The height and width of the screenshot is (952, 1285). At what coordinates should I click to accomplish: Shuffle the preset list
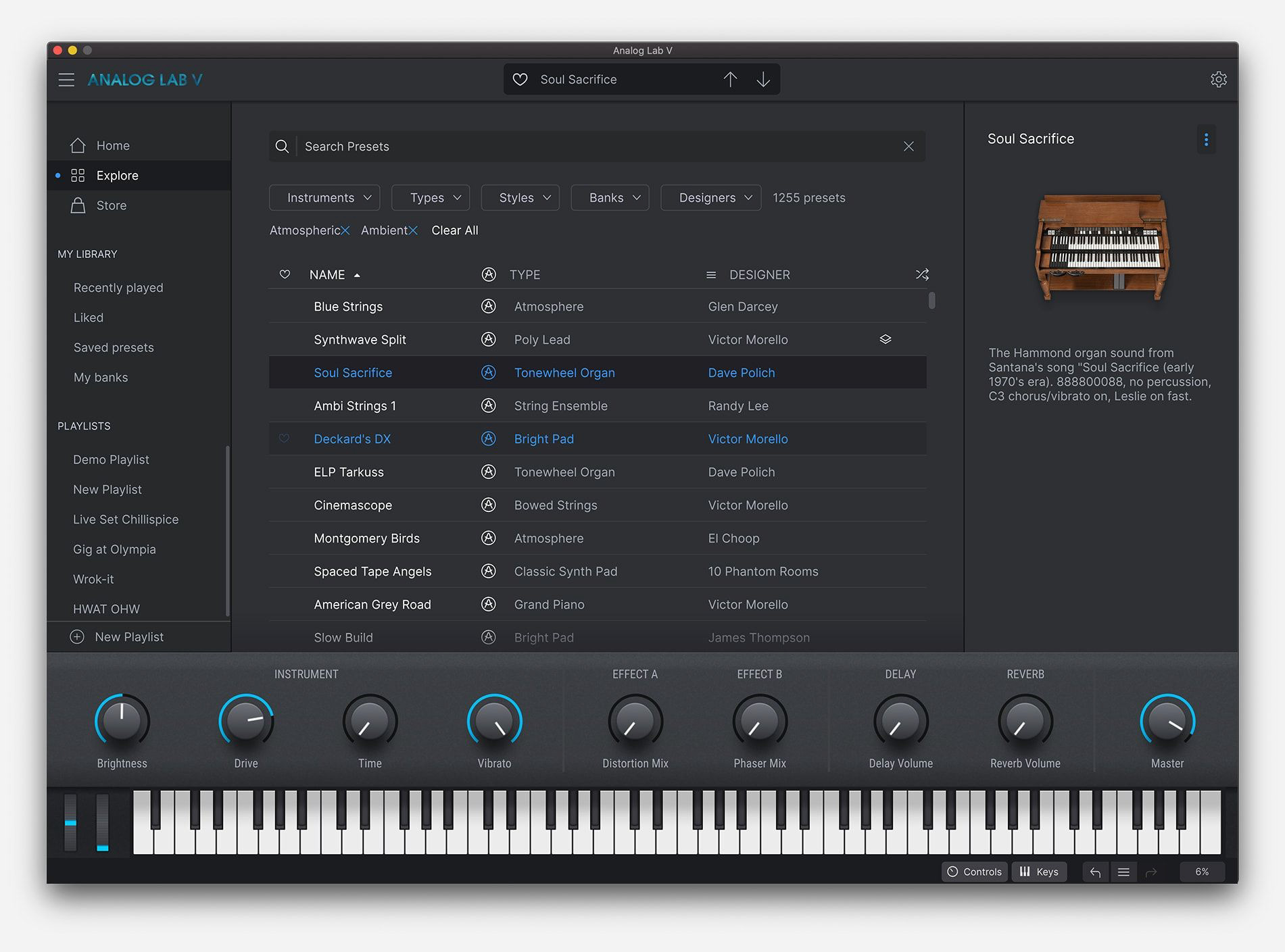click(x=922, y=274)
